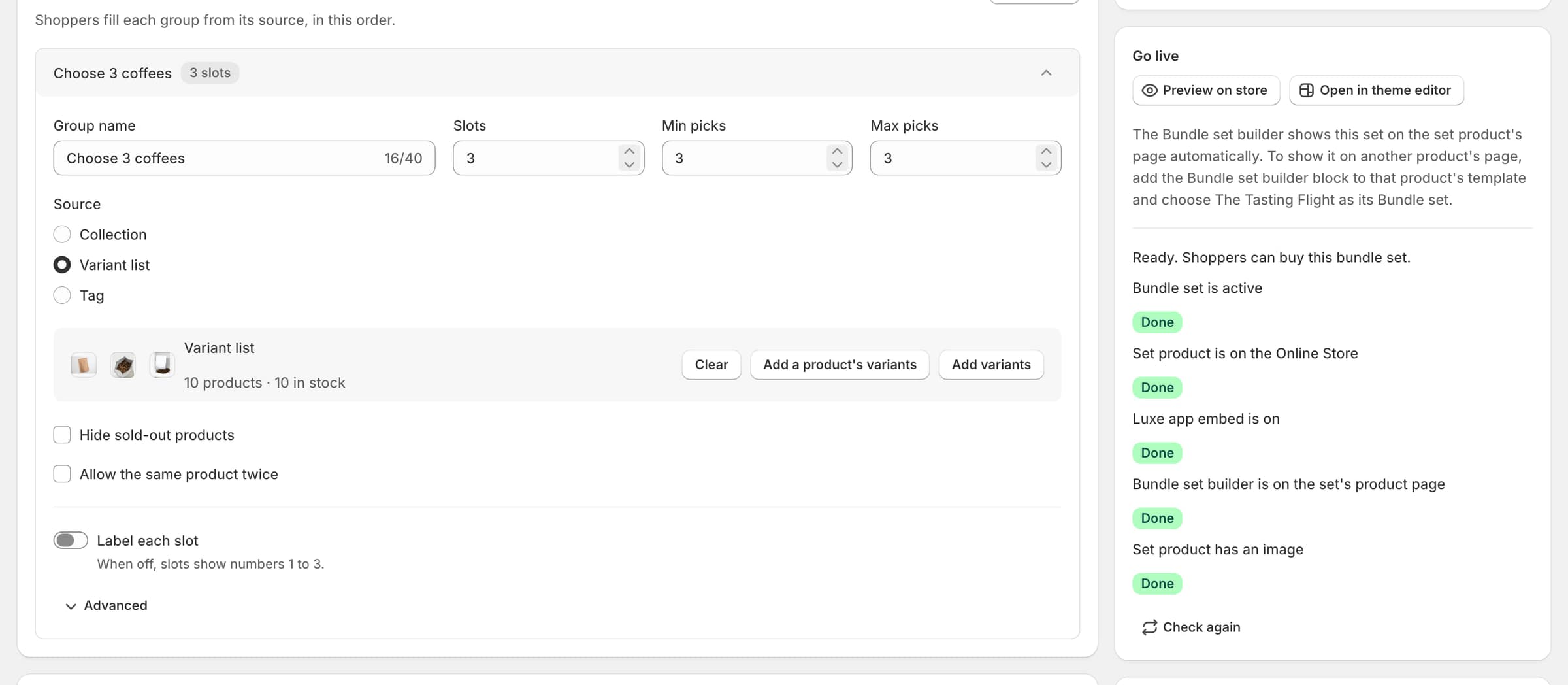The image size is (1568, 685).
Task: Collapse the Choose 3 coffees group
Action: (x=1046, y=73)
